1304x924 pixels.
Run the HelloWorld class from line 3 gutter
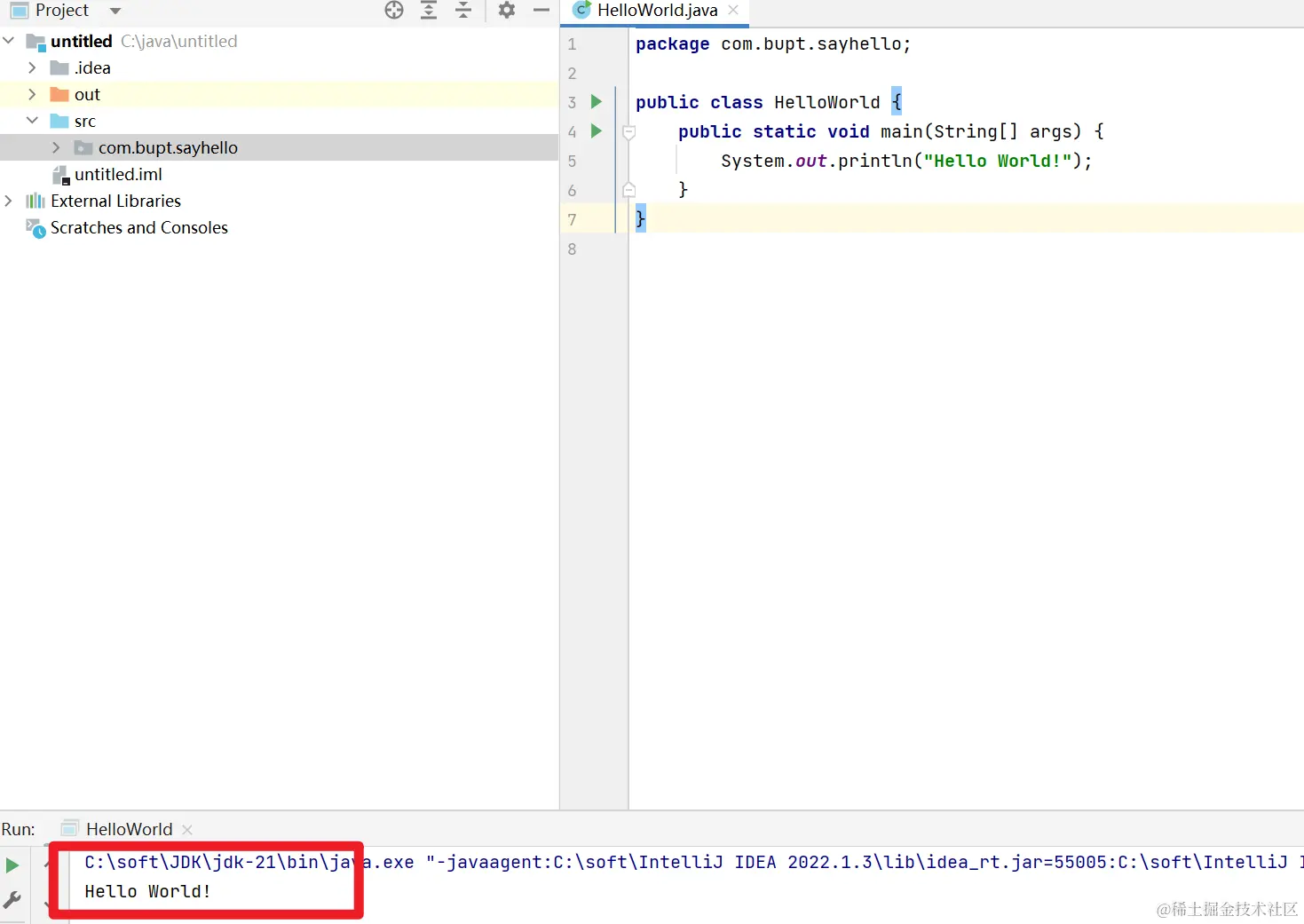[597, 102]
